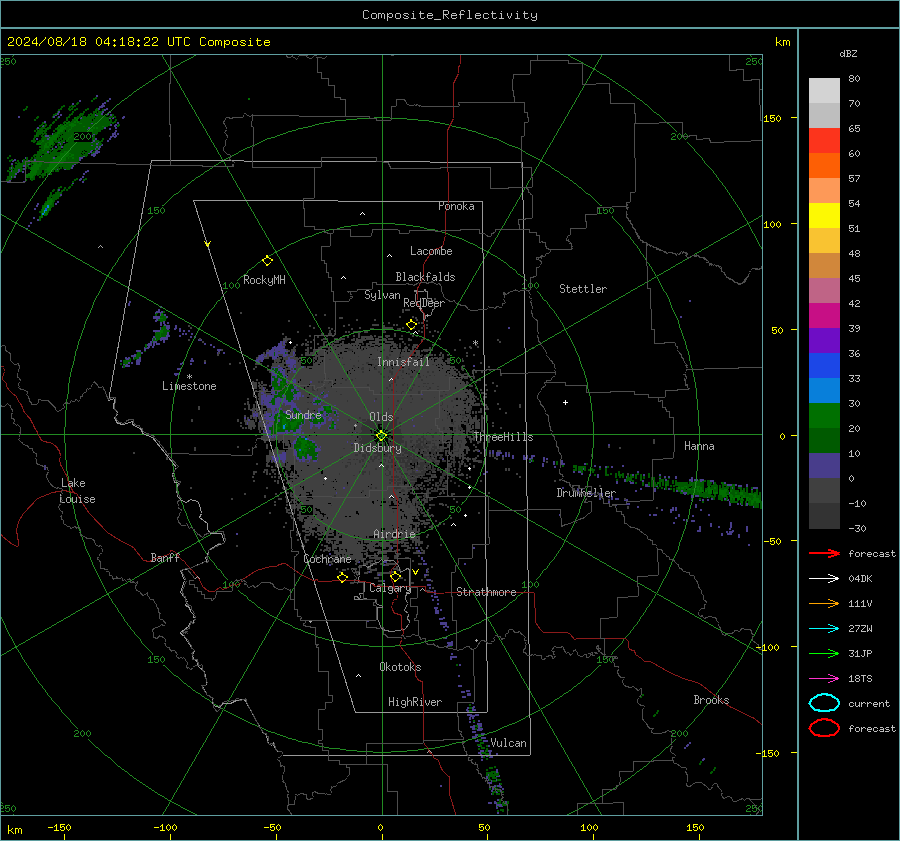Click the Banff label

pos(165,558)
